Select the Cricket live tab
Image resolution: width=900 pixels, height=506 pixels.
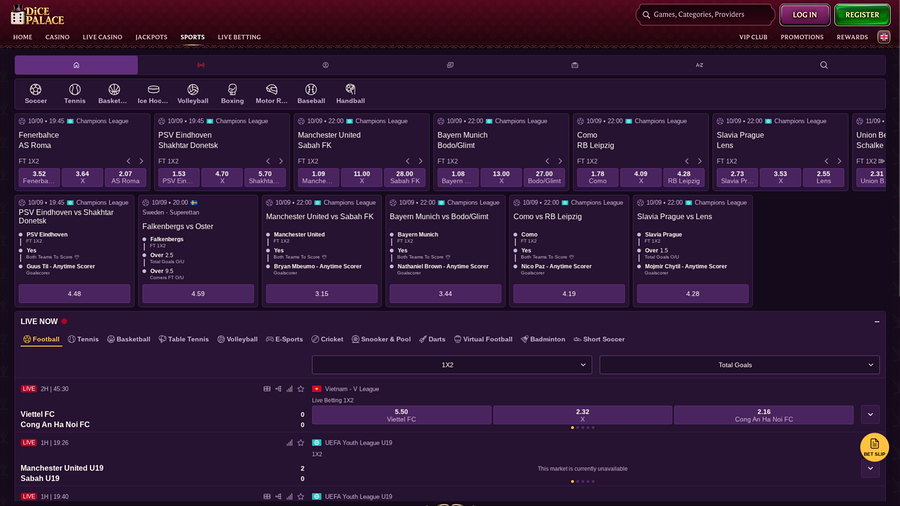coord(327,340)
